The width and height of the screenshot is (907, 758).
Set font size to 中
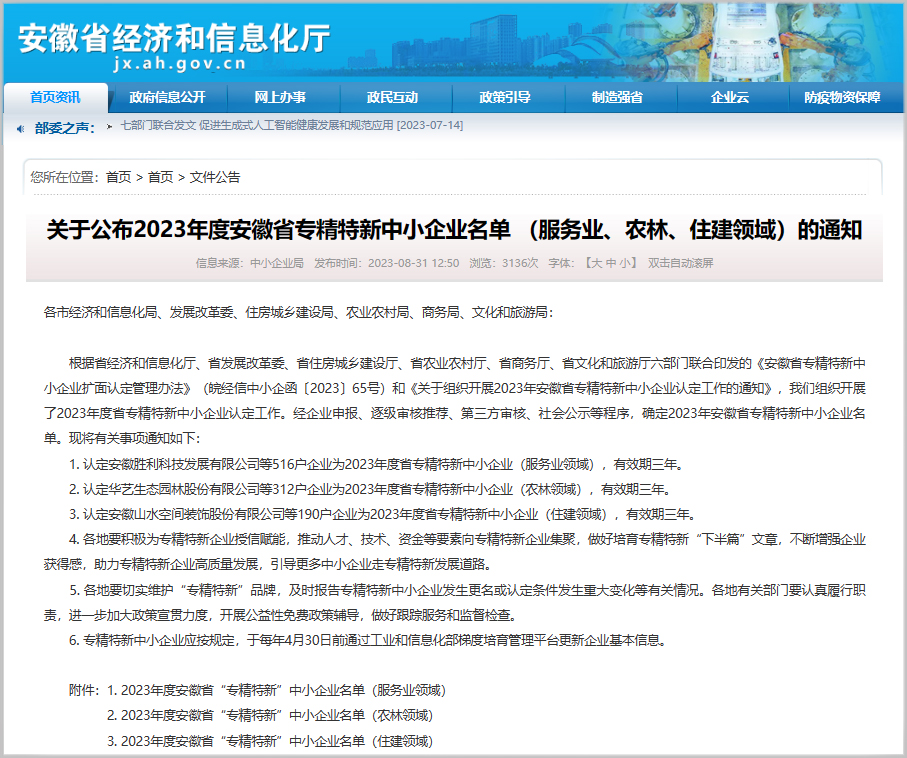610,263
